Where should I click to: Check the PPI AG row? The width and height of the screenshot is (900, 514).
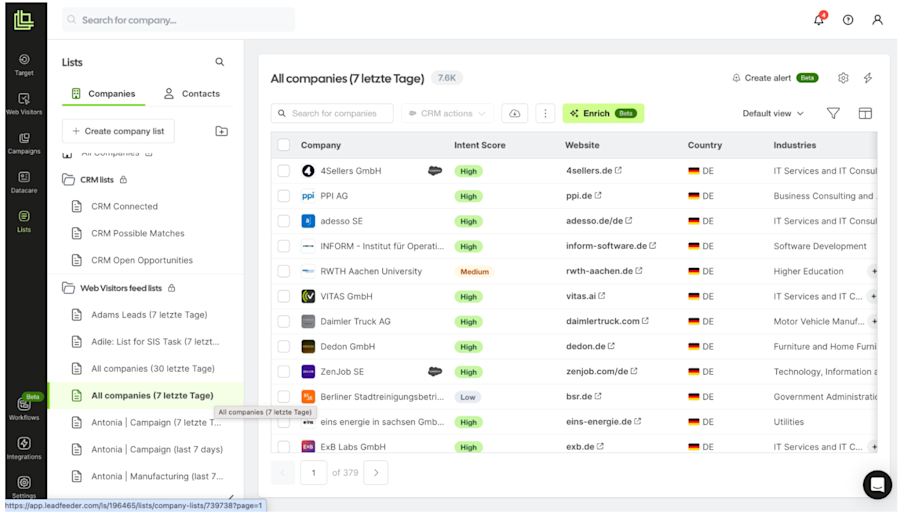tap(284, 196)
